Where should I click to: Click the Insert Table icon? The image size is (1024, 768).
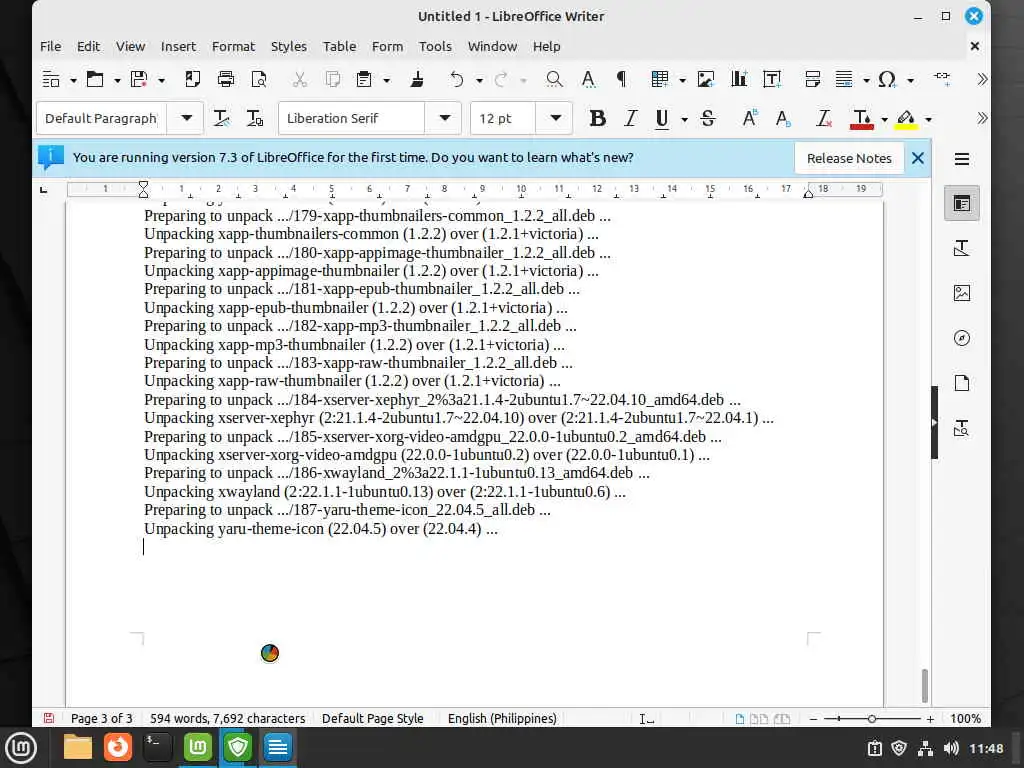[660, 80]
